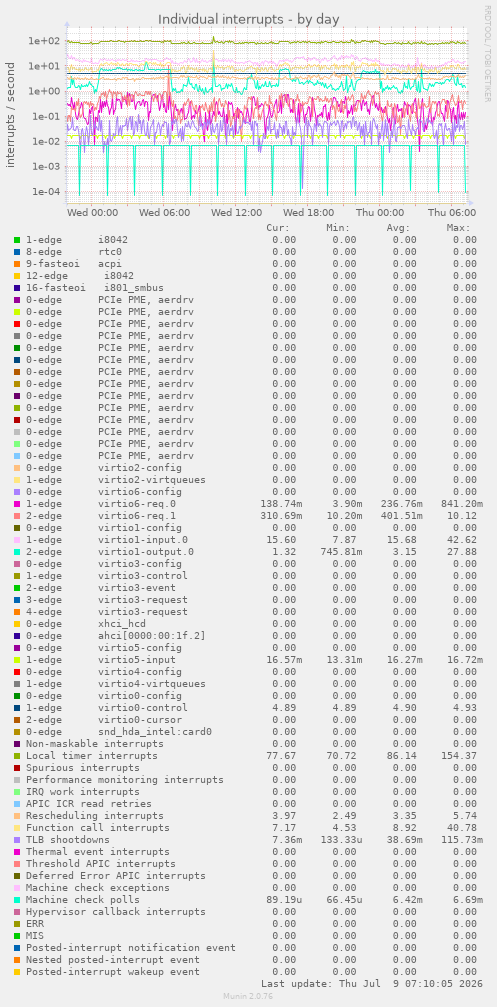Click the 'Thu 00:00' time axis label
Image resolution: width=497 pixels, height=1007 pixels.
point(380,213)
